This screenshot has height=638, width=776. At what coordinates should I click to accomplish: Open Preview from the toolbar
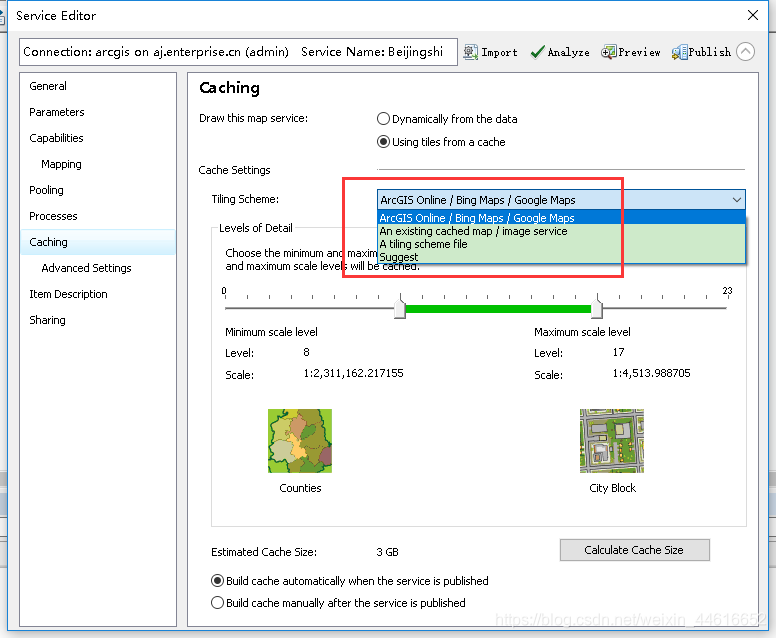630,52
